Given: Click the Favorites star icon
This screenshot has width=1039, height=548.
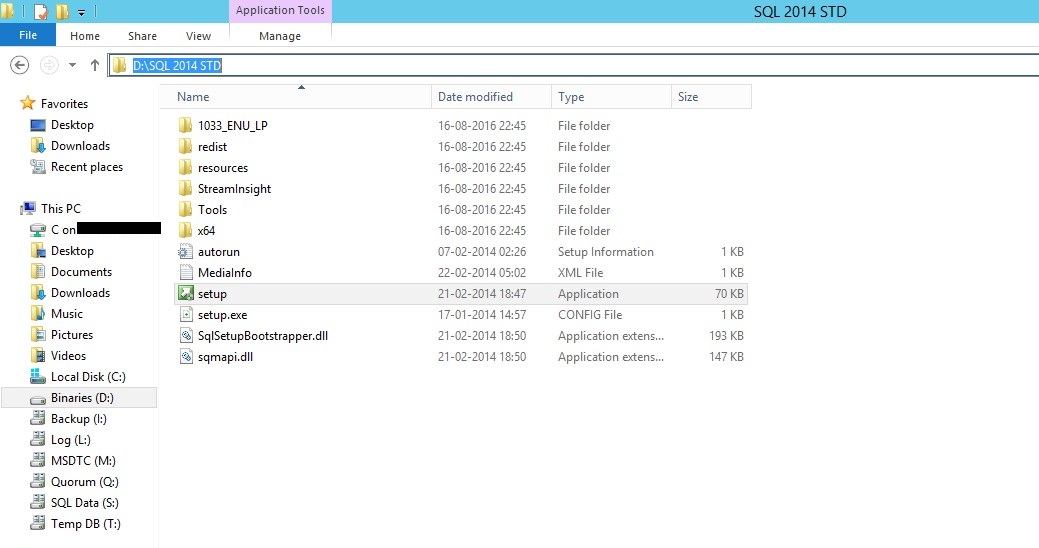Looking at the screenshot, I should click(x=27, y=103).
